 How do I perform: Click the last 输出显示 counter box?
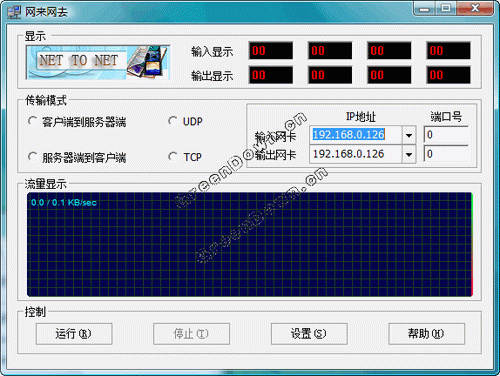[x=448, y=75]
